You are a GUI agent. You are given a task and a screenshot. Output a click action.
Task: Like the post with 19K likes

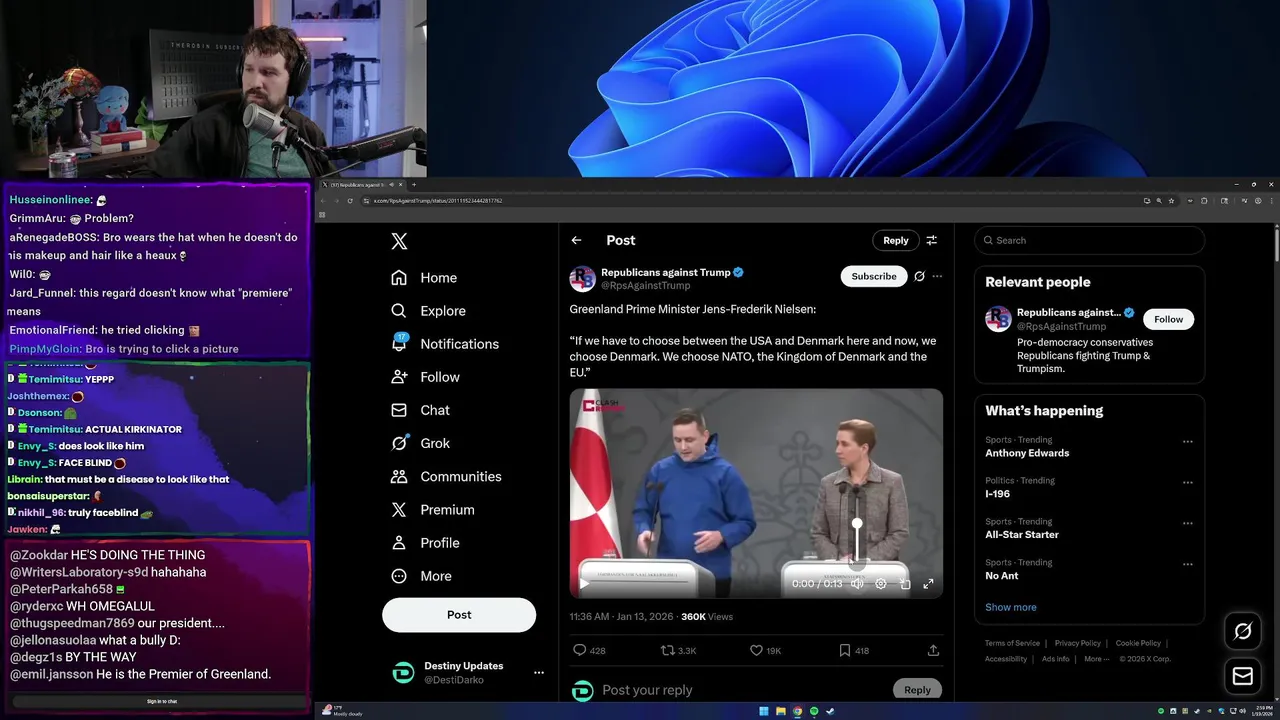pyautogui.click(x=766, y=650)
